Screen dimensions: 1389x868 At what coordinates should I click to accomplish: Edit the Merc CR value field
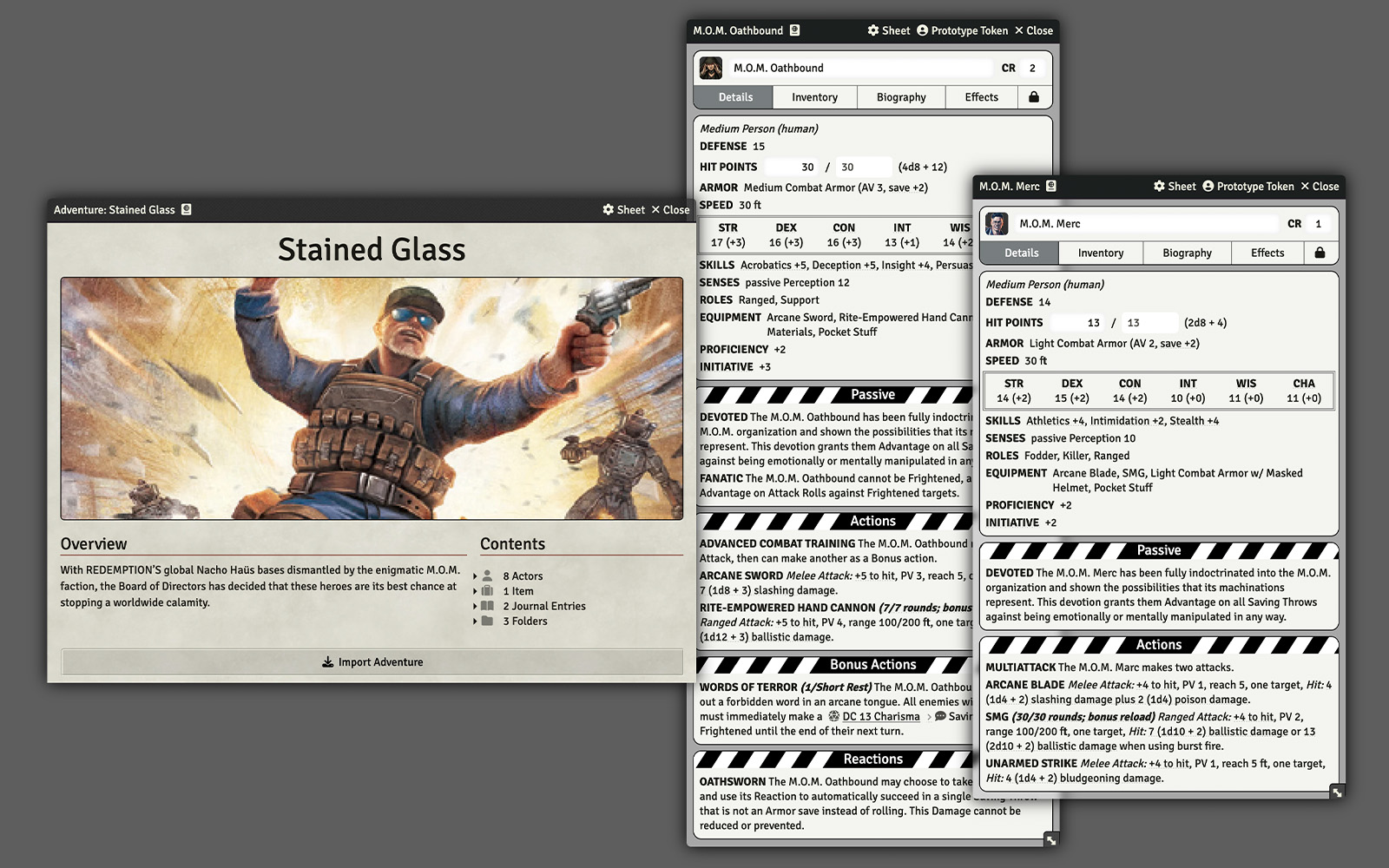(x=1318, y=223)
